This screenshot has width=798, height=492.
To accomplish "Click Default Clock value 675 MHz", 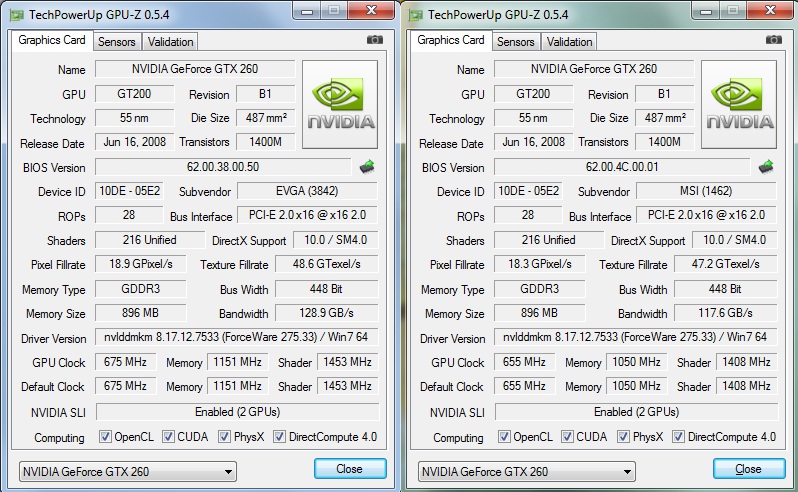I will click(x=125, y=386).
